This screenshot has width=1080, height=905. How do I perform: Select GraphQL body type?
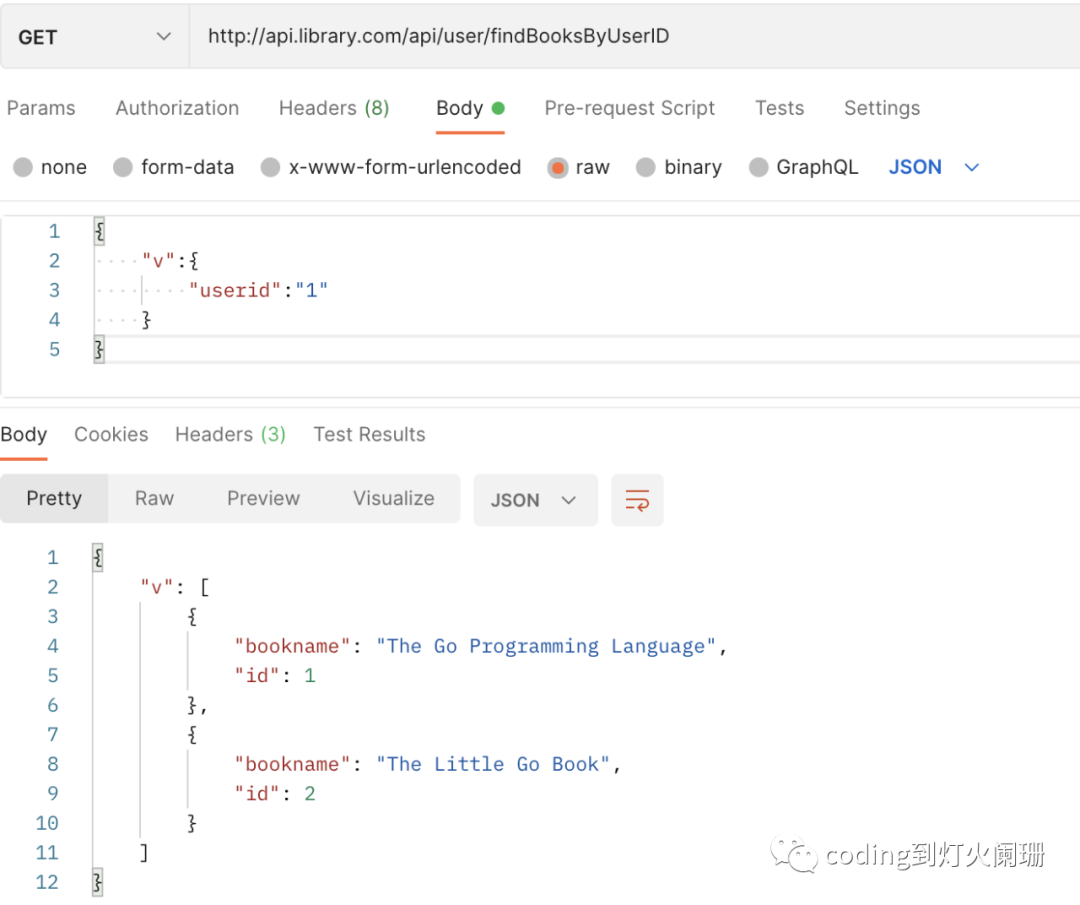tap(804, 167)
